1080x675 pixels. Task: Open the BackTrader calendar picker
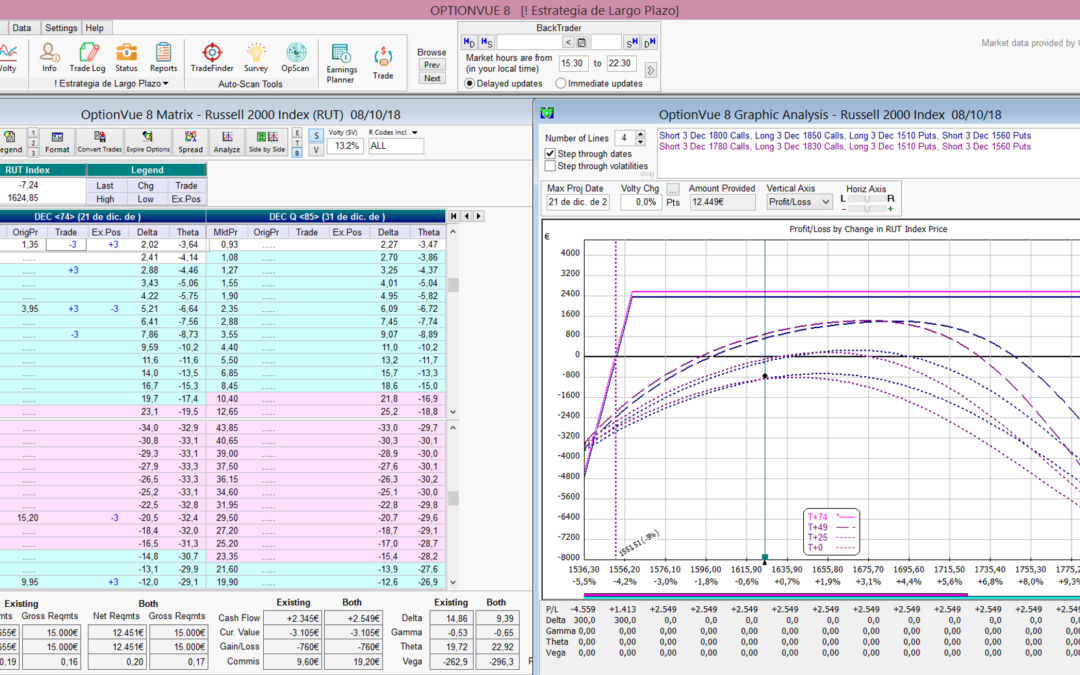coord(581,43)
